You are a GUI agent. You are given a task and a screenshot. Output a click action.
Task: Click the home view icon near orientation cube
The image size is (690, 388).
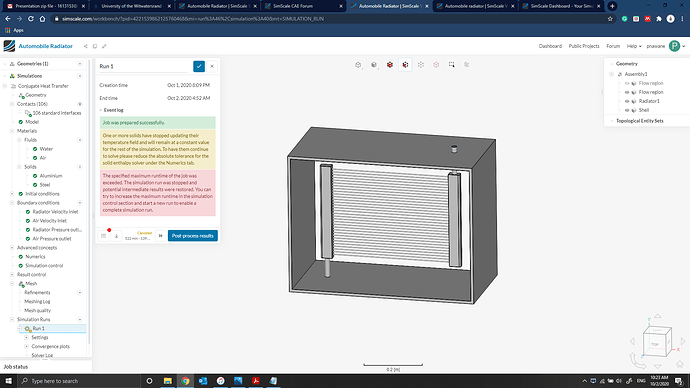point(680,364)
